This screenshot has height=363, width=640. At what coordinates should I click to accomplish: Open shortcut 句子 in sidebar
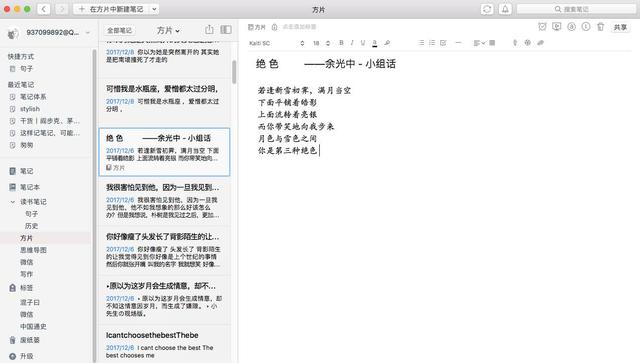click(26, 69)
